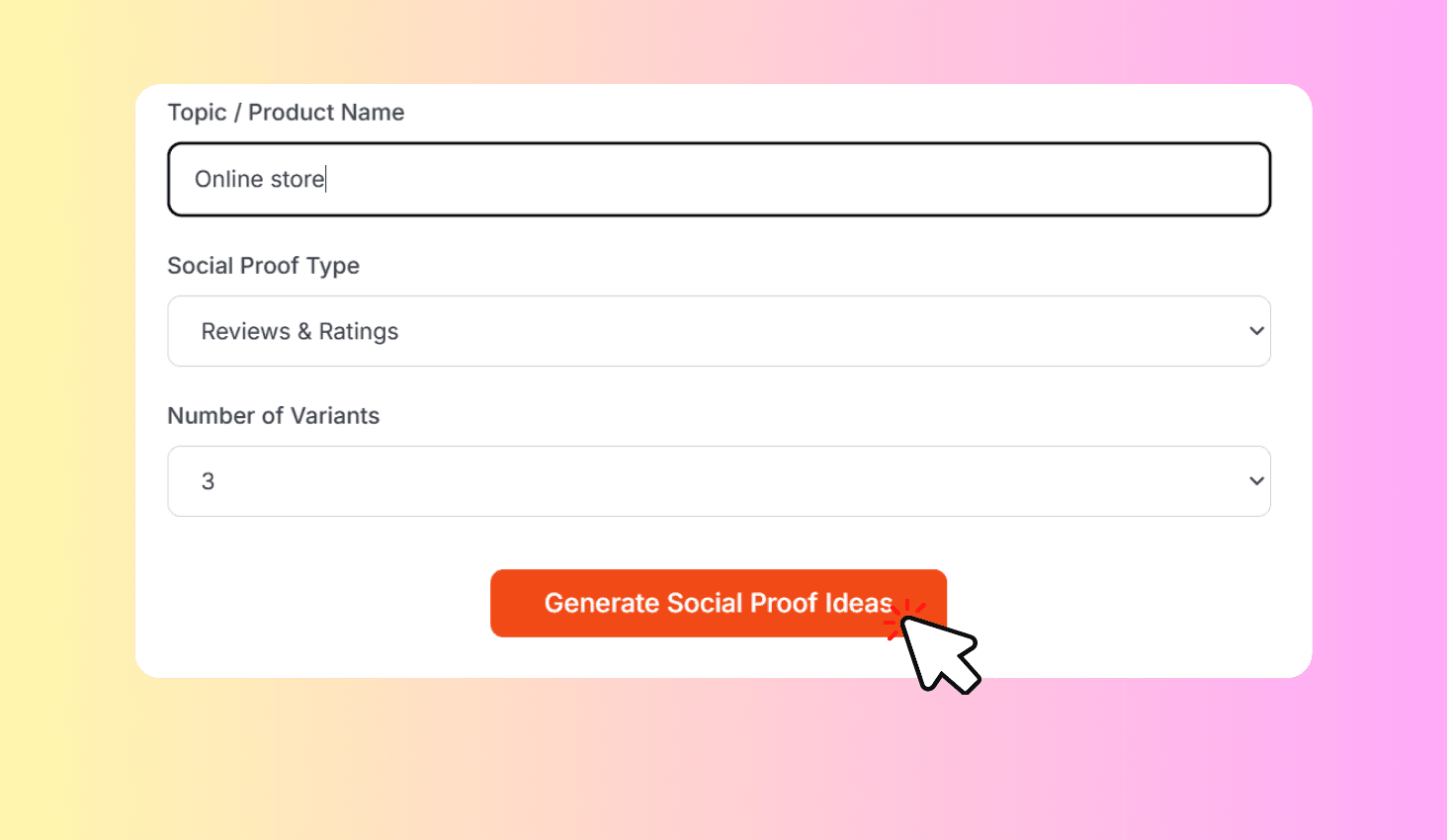Click the "Topic / Product Name" label
Viewport: 1447px width, 840px height.
tap(286, 113)
